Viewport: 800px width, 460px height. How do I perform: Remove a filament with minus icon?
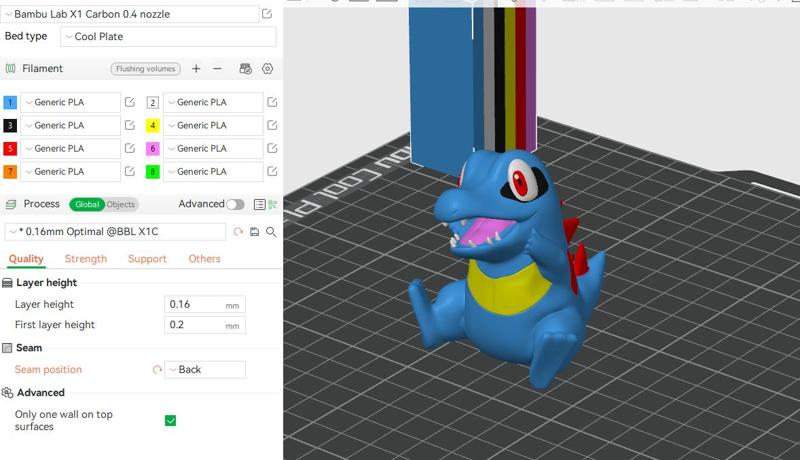coord(217,68)
